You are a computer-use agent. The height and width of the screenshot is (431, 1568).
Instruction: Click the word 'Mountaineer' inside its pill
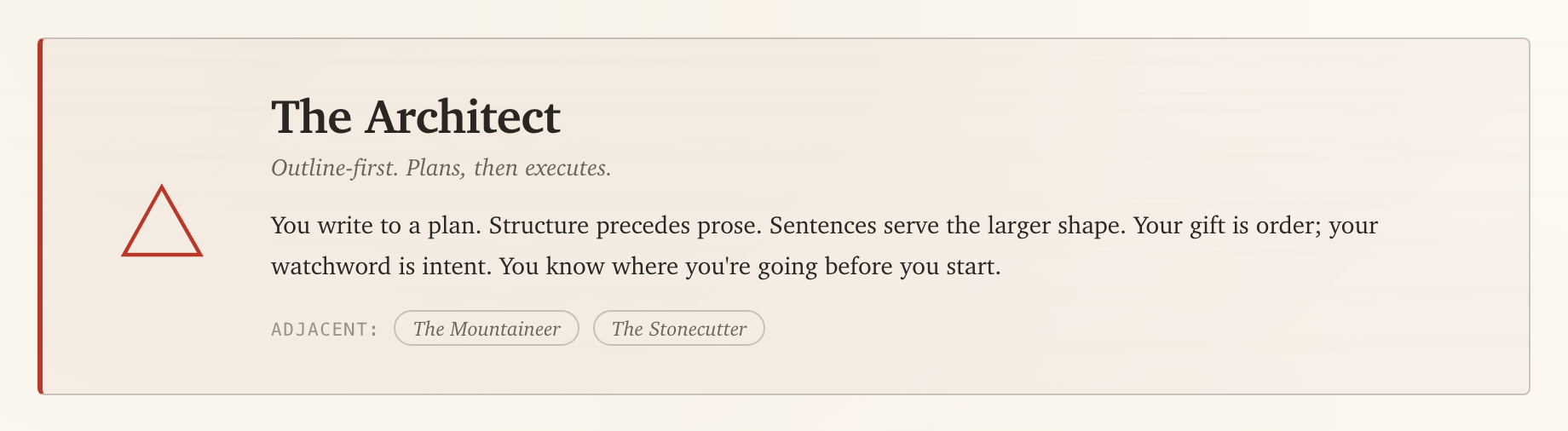[504, 329]
